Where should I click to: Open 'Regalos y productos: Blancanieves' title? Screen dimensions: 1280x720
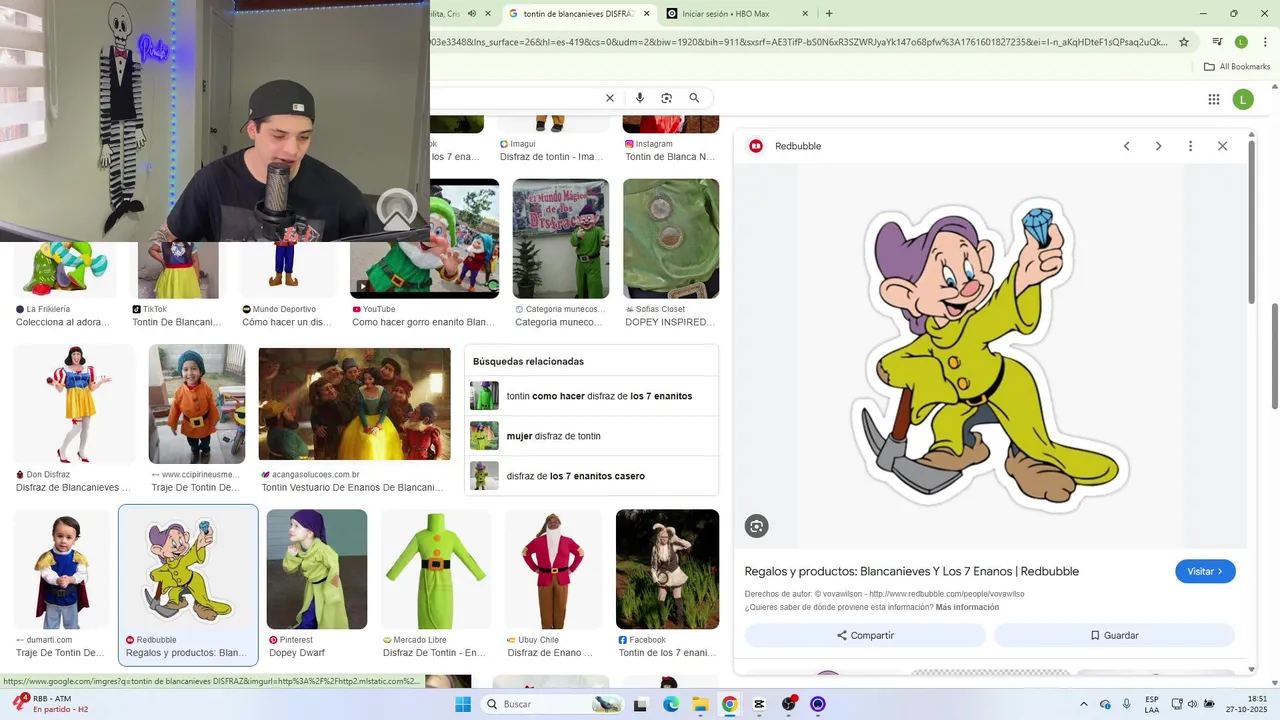[911, 572]
